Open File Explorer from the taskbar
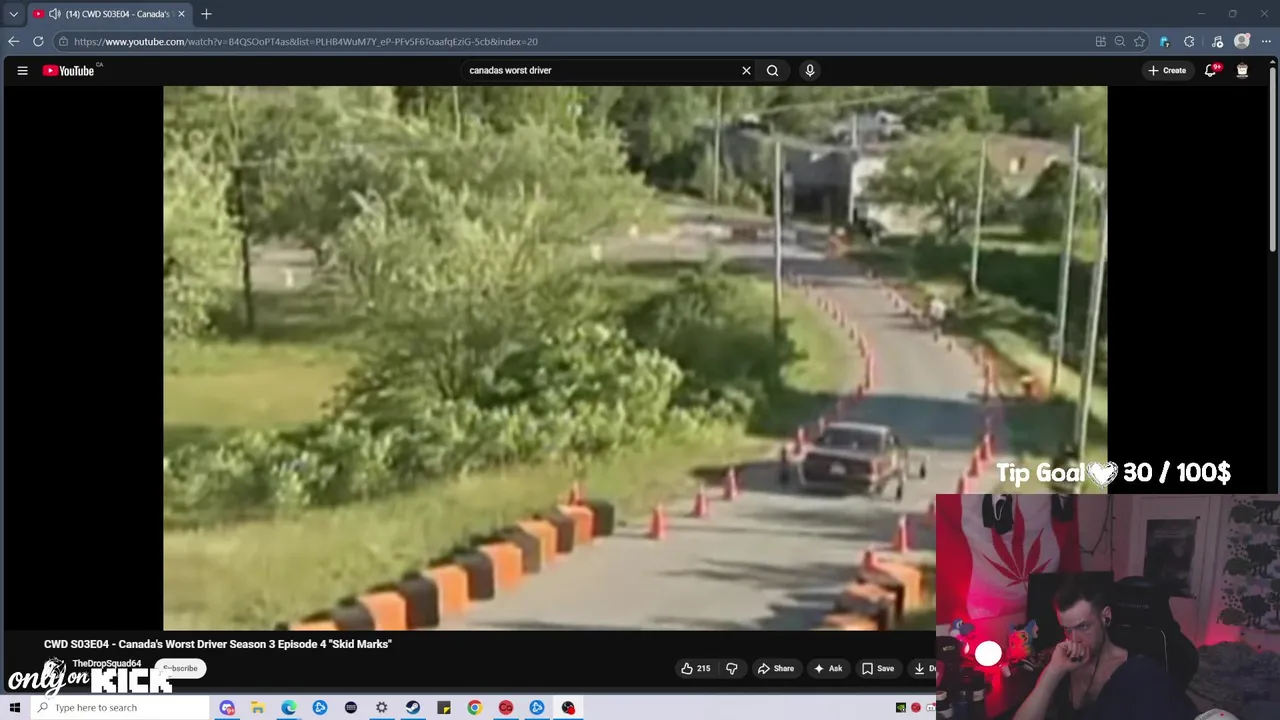 pos(257,707)
